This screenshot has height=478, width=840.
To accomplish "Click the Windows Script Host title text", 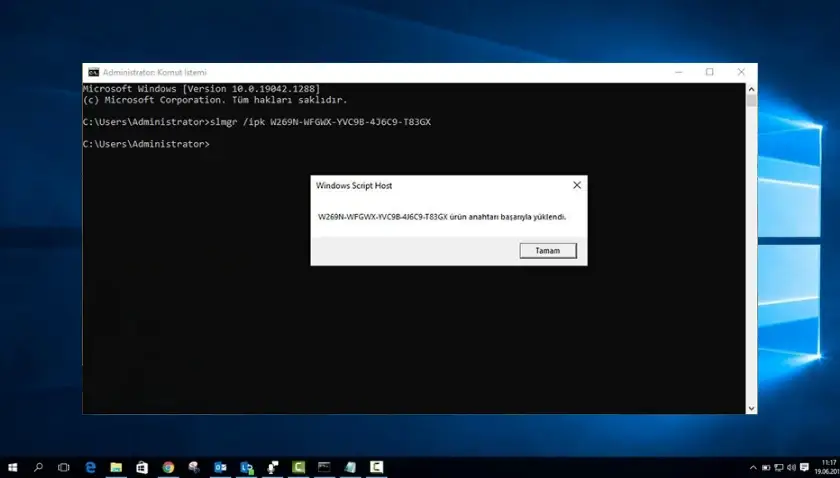I will 354,185.
